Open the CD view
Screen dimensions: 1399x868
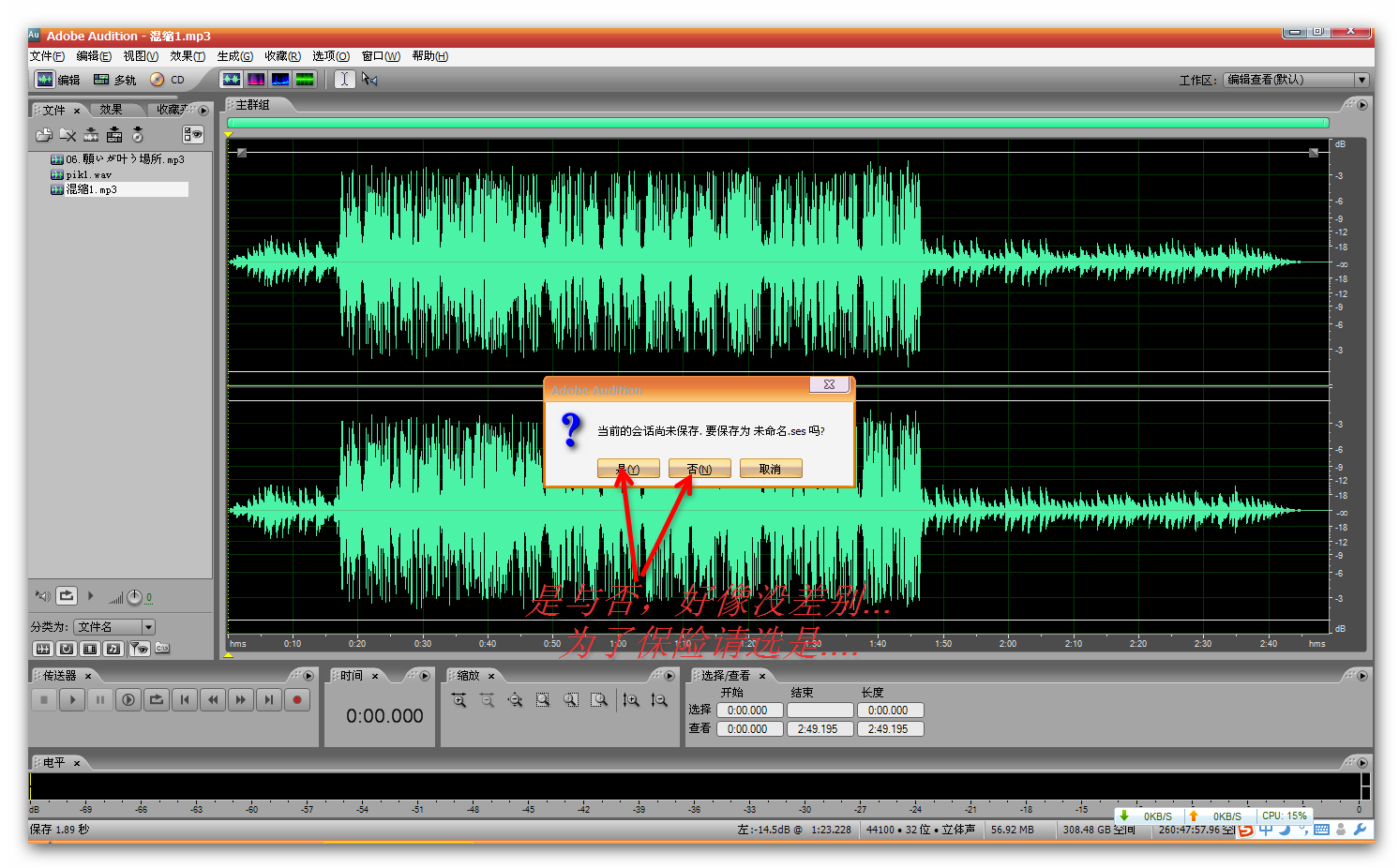point(168,80)
